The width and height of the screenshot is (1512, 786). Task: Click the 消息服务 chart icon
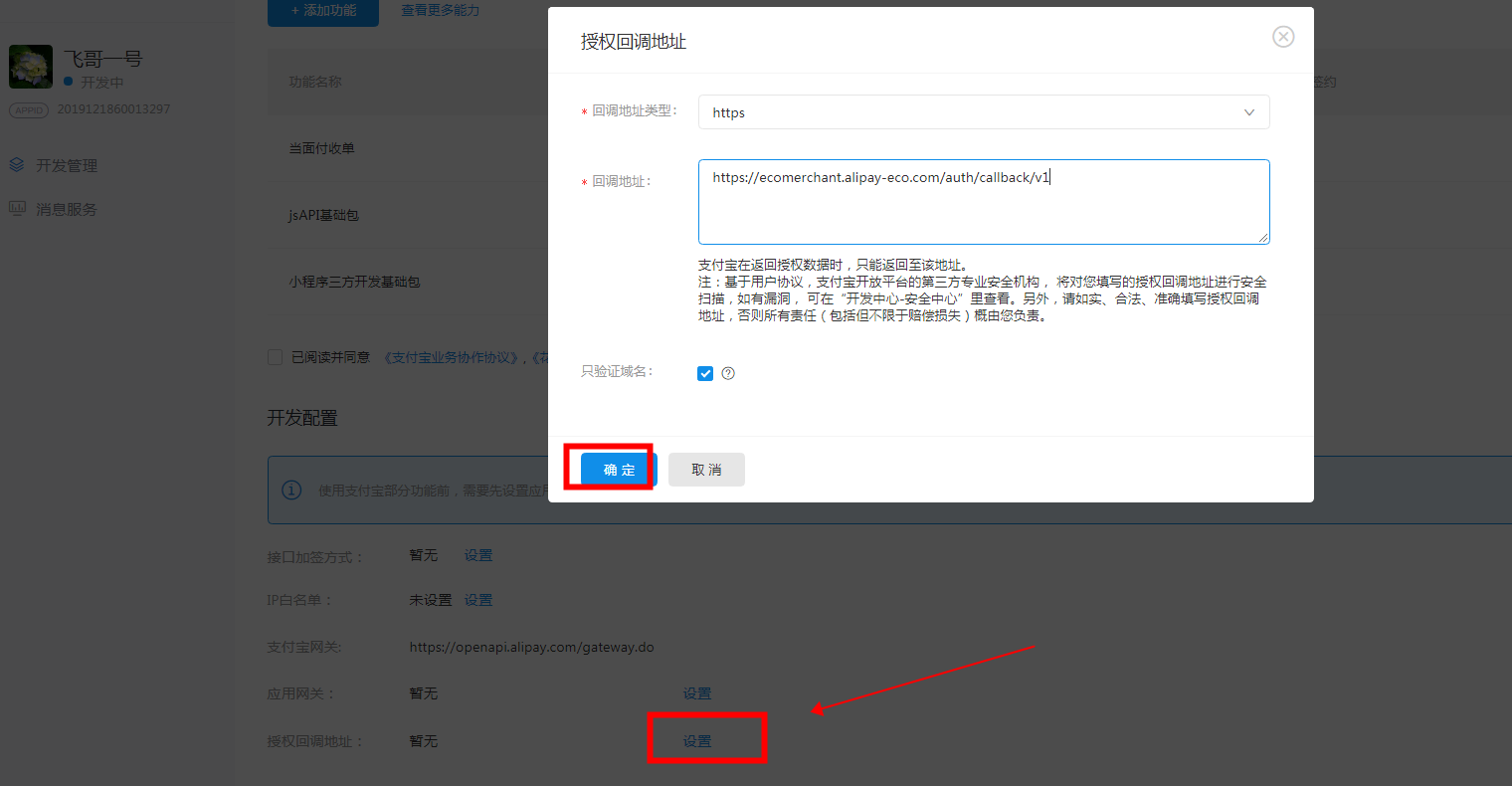click(17, 208)
